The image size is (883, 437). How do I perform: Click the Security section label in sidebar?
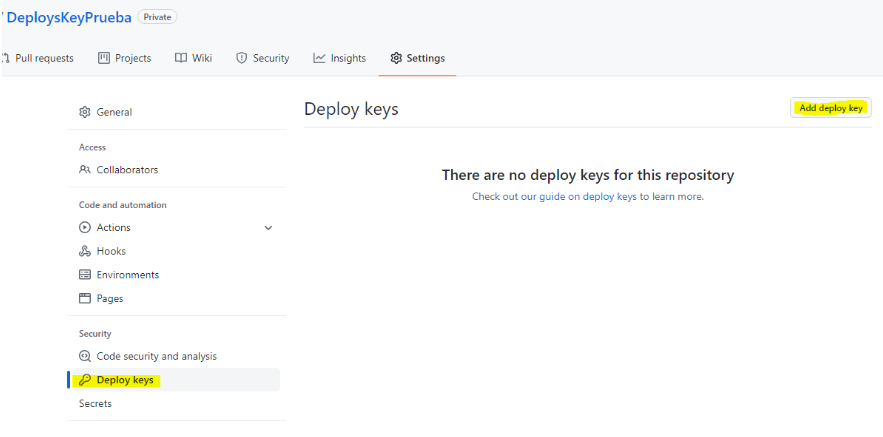(95, 334)
